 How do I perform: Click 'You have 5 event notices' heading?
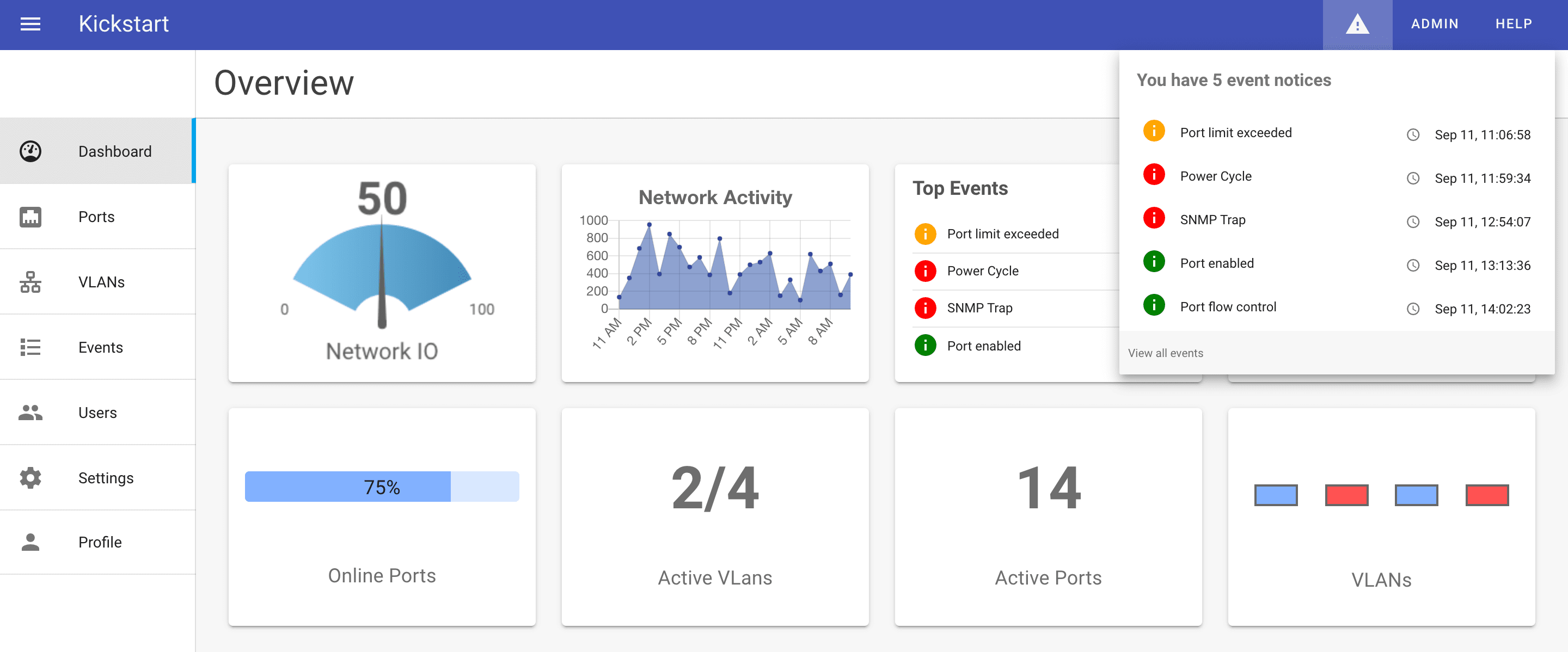pyautogui.click(x=1233, y=79)
